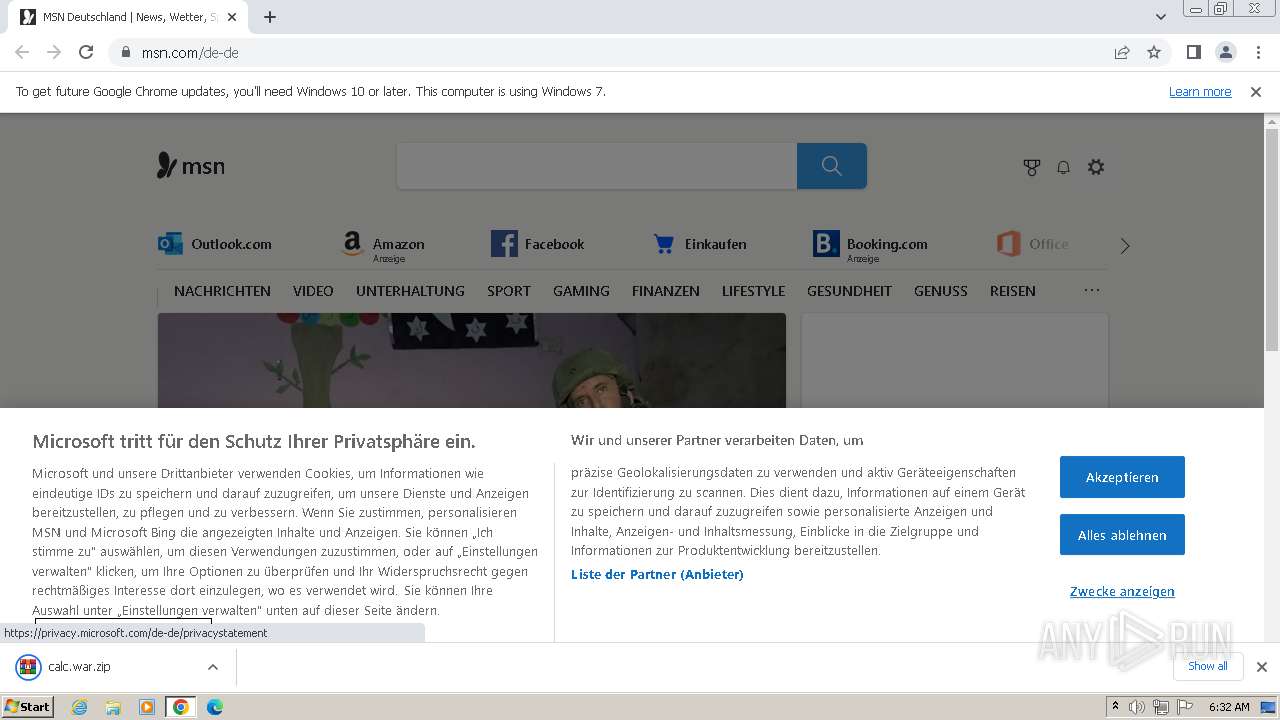This screenshot has height=720, width=1280.
Task: Open the Booking.com shortcut
Action: coord(871,246)
